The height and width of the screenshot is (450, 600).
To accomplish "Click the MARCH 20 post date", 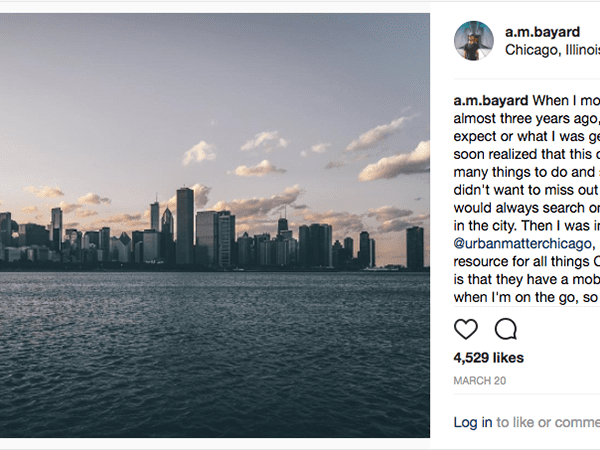I will (480, 381).
